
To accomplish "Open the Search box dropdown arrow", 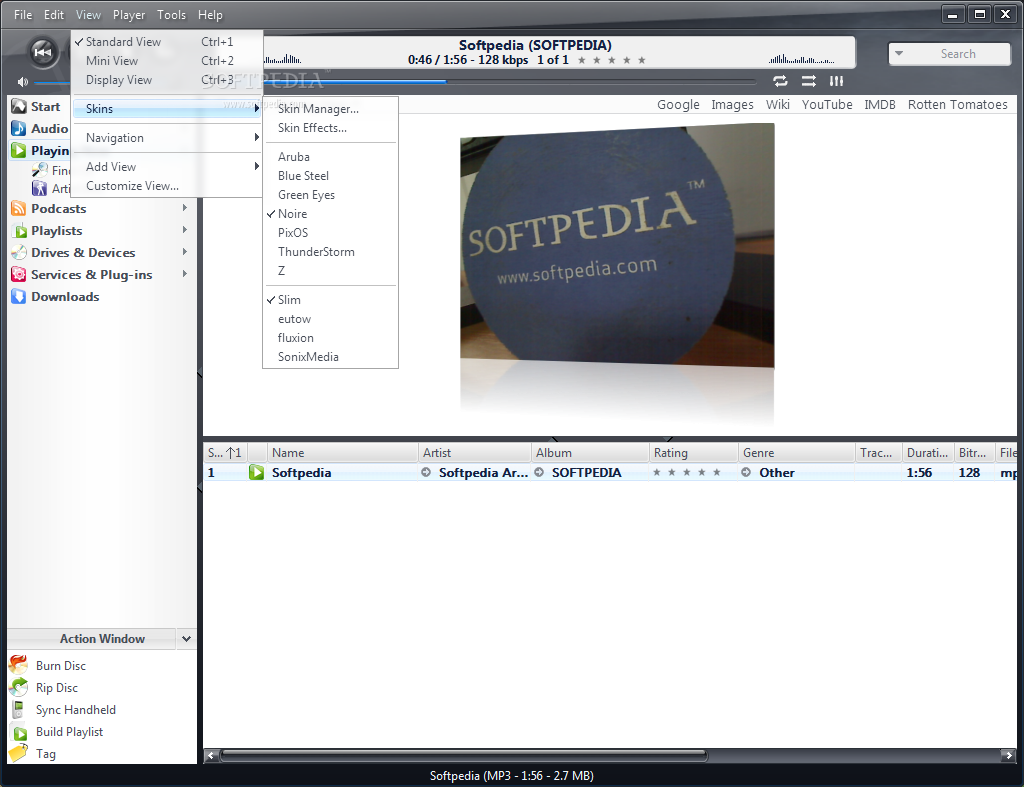I will 899,54.
